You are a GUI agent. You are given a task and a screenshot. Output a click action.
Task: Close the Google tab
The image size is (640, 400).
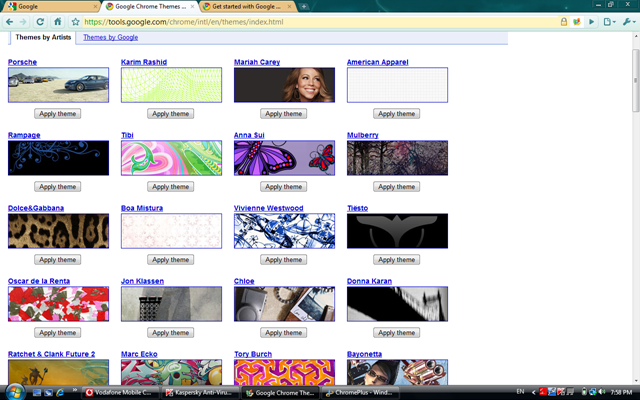[x=95, y=7]
